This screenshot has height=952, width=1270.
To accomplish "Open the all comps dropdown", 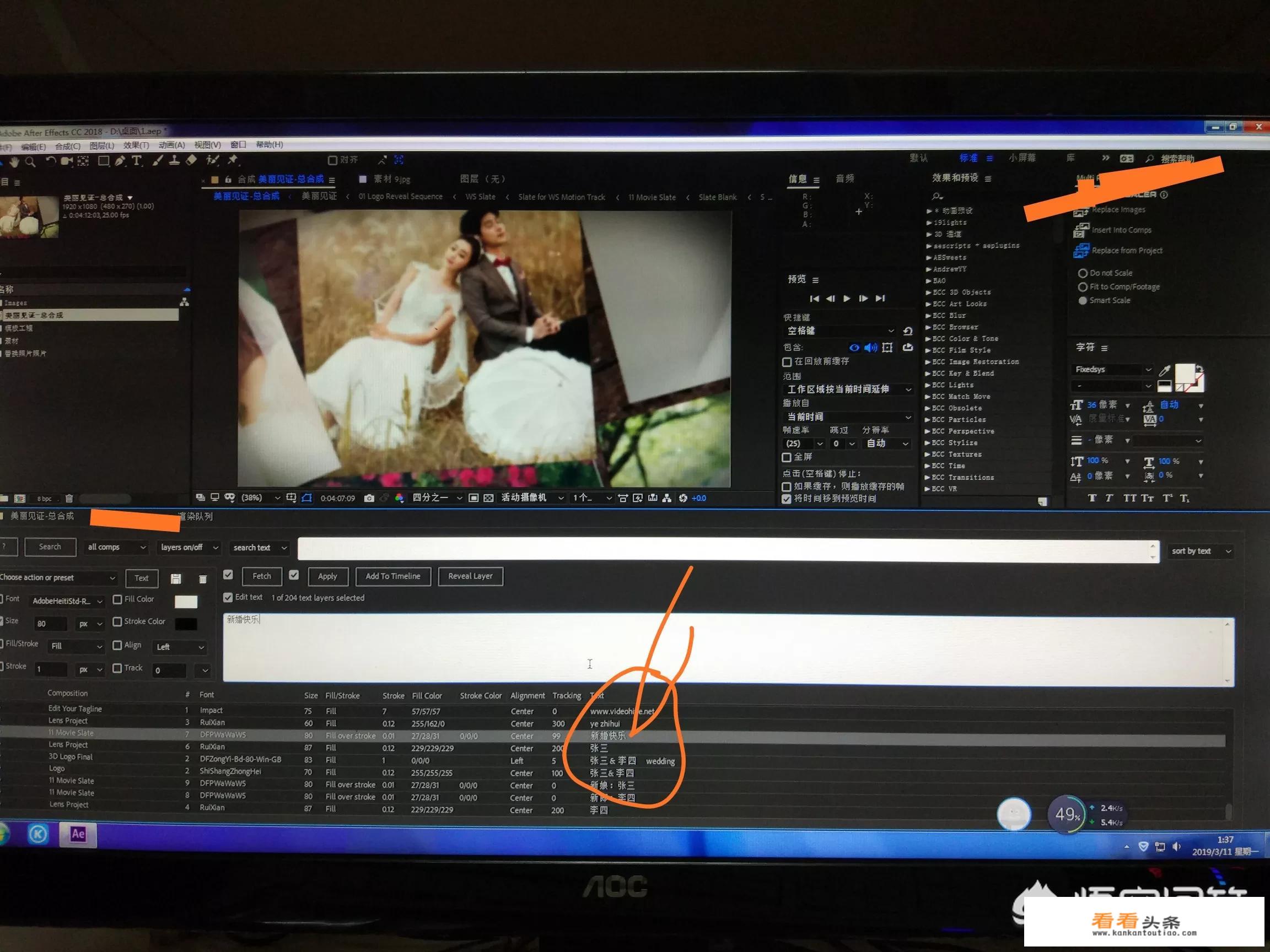I will click(x=117, y=548).
